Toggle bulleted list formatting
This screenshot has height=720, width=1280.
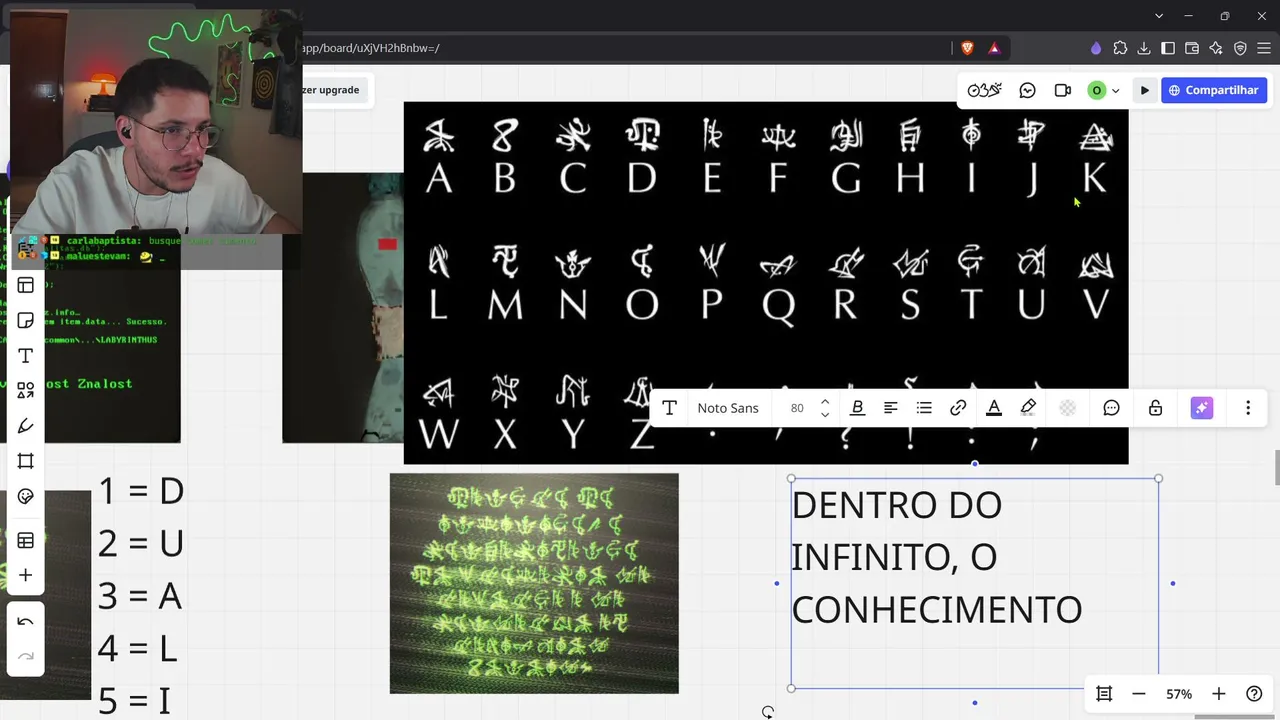pos(925,408)
